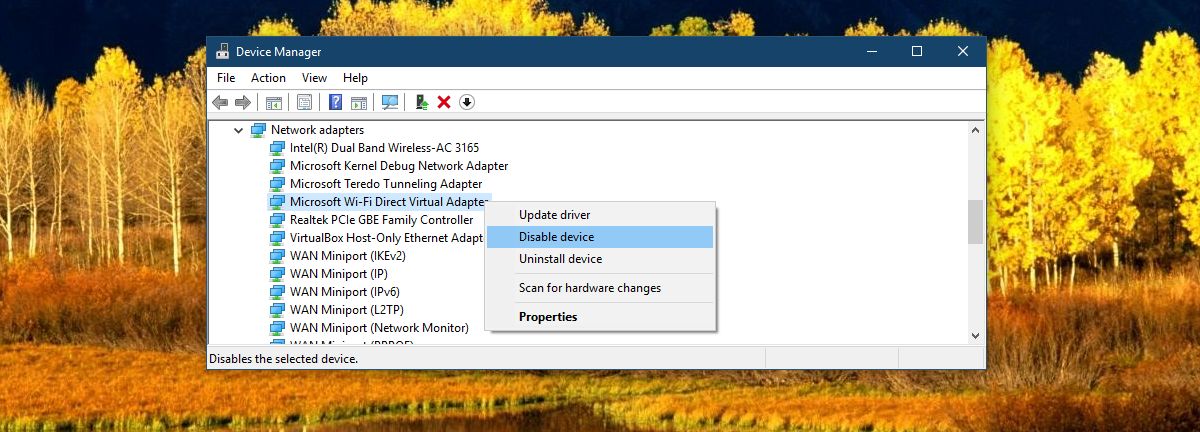Select WAN Miniport (L2TP)
Viewport: 1200px width, 432px height.
point(347,310)
